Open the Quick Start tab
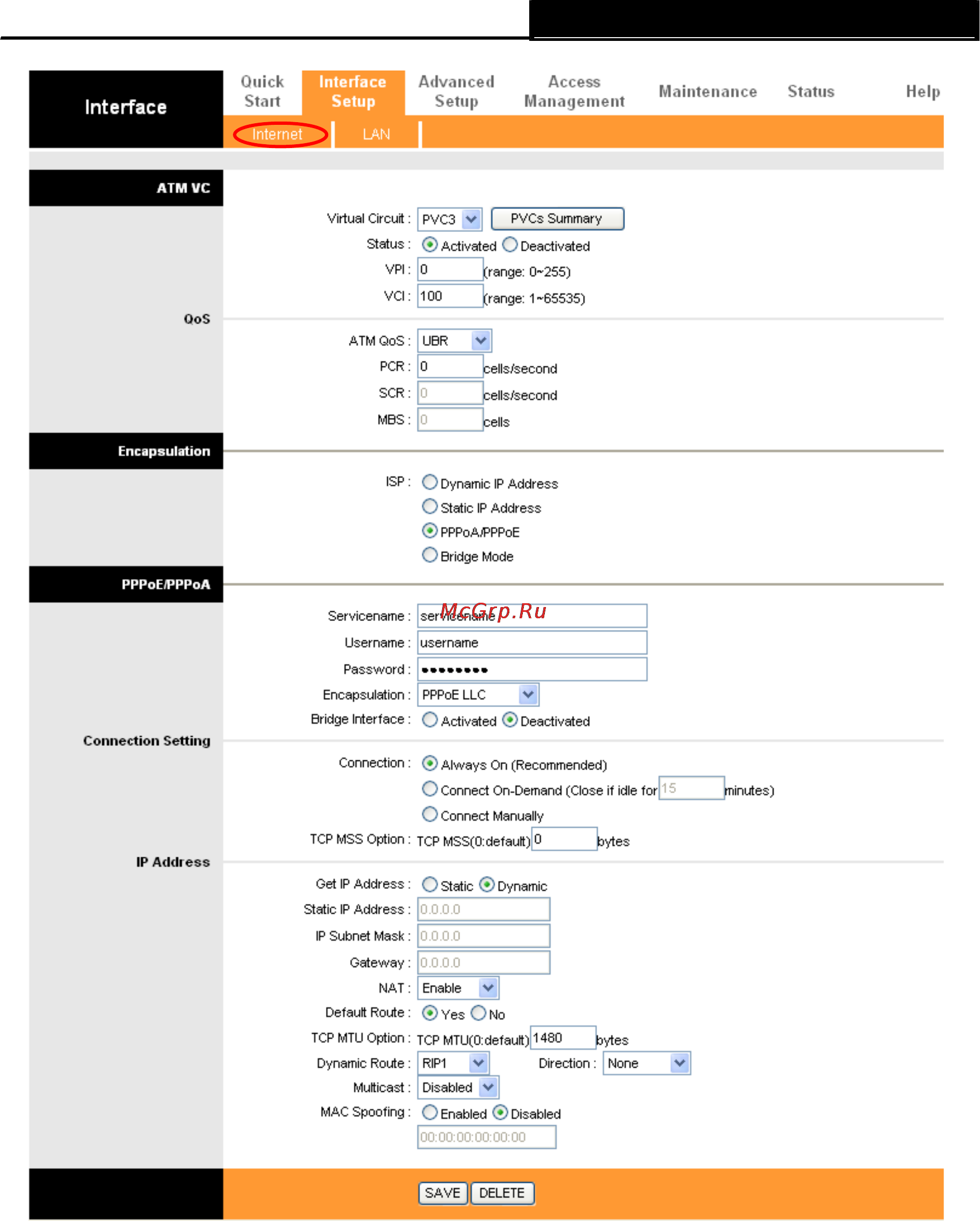980x1221 pixels. 262,91
